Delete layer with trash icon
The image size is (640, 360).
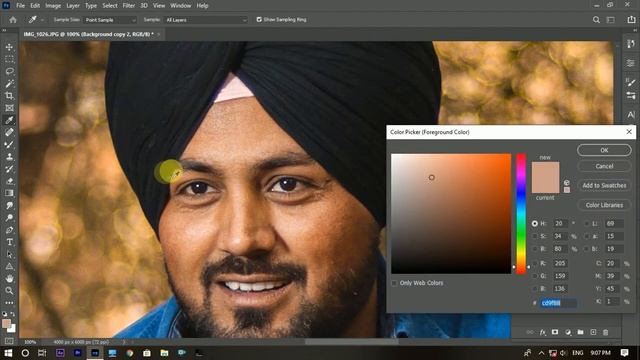pyautogui.click(x=606, y=332)
